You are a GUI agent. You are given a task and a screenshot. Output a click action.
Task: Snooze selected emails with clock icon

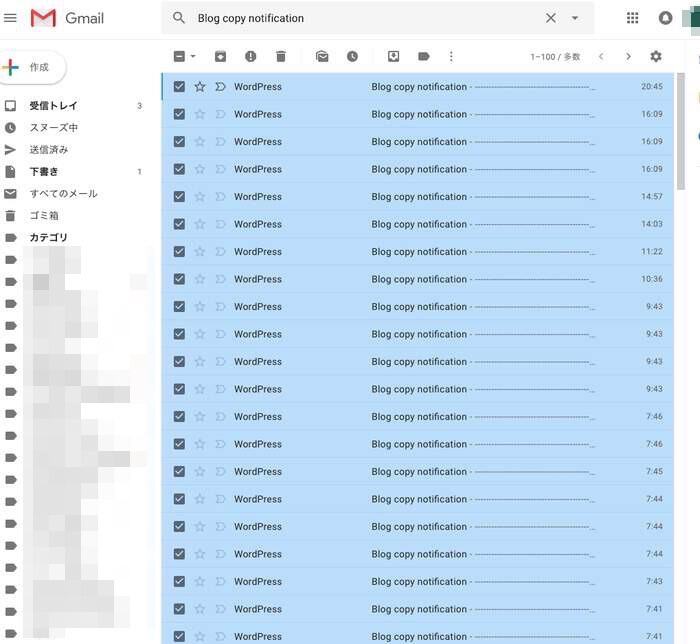click(352, 57)
